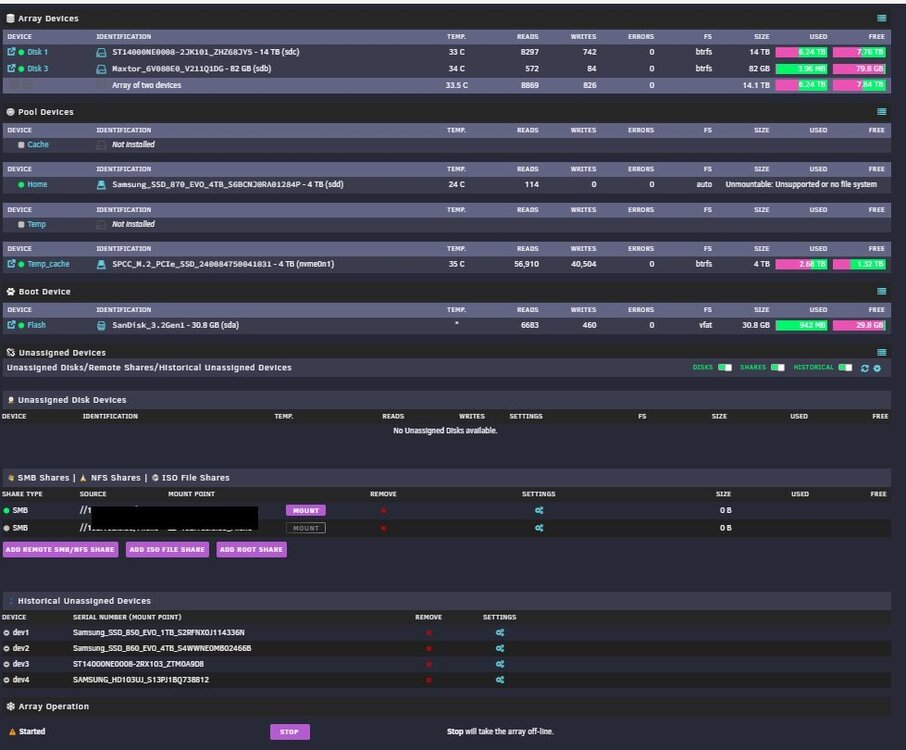Image resolution: width=906 pixels, height=750 pixels.
Task: Click the drive icon beside Maxtor identification
Action: 101,69
